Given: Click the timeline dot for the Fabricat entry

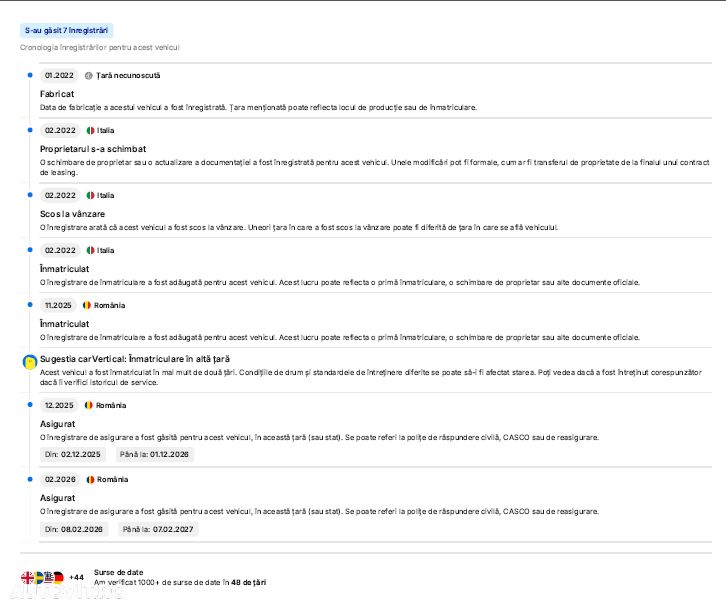Looking at the screenshot, I should (30, 75).
